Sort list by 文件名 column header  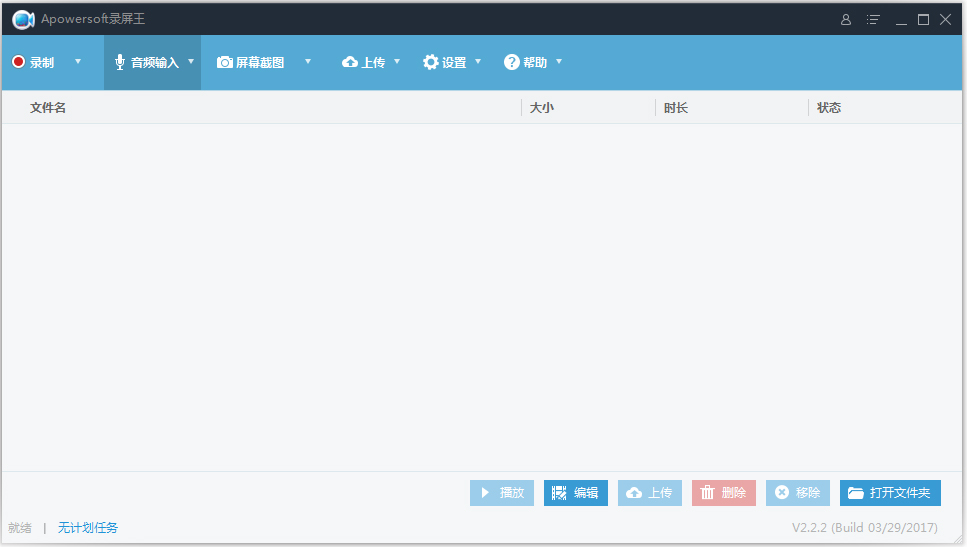point(48,107)
